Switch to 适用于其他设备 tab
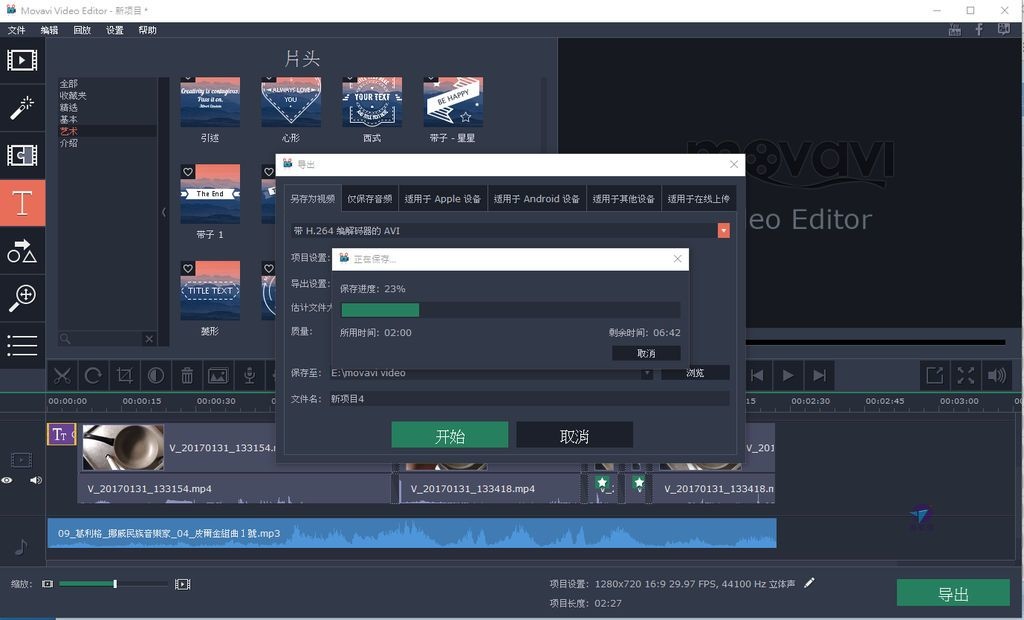1024x620 pixels. (623, 199)
